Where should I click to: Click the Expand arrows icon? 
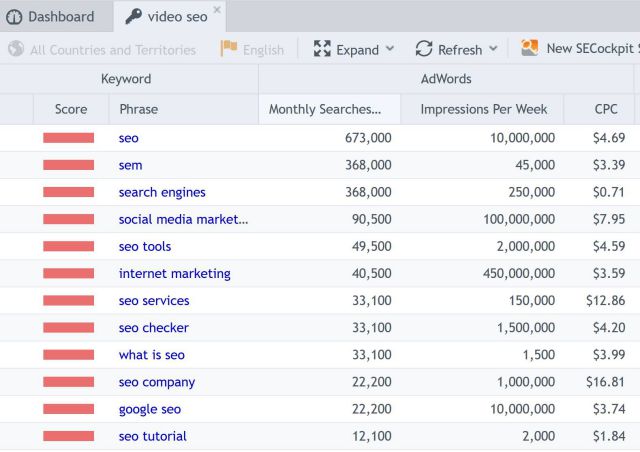(x=321, y=49)
